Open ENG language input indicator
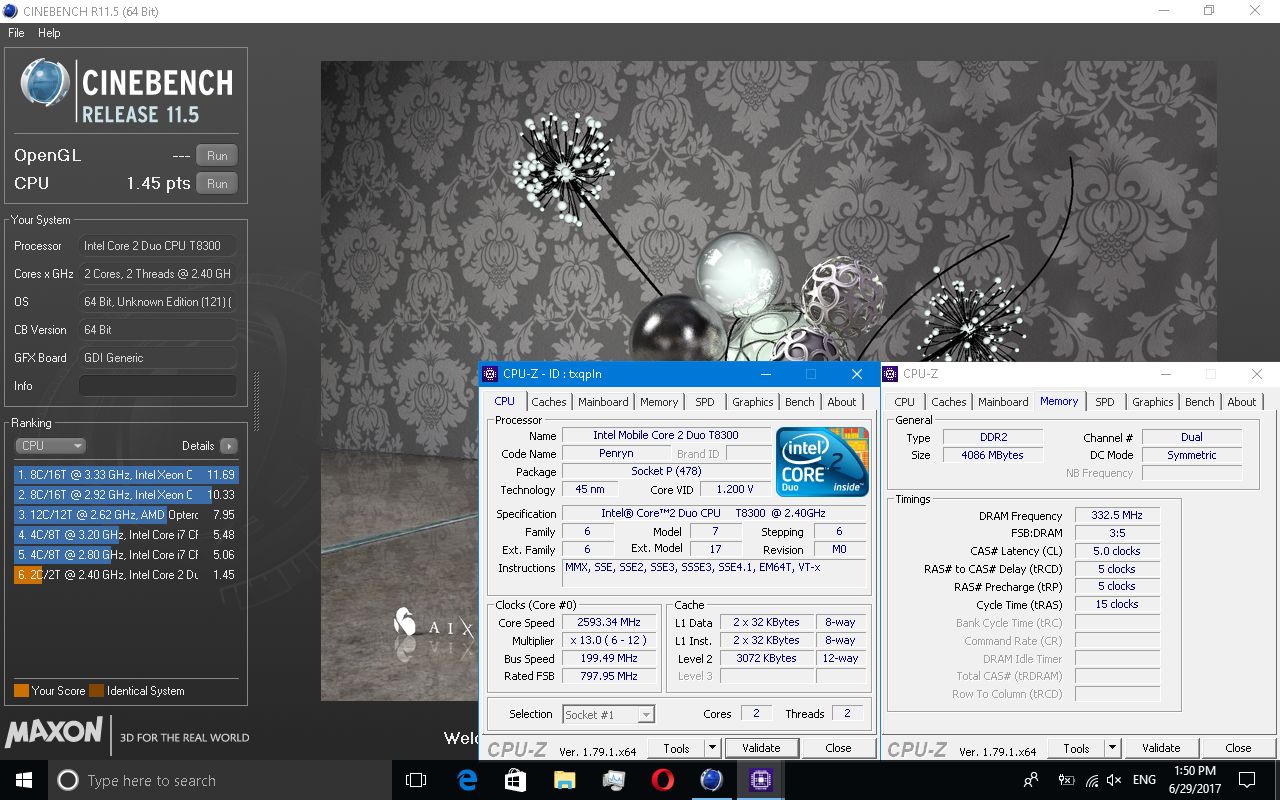Viewport: 1280px width, 800px height. [1145, 780]
